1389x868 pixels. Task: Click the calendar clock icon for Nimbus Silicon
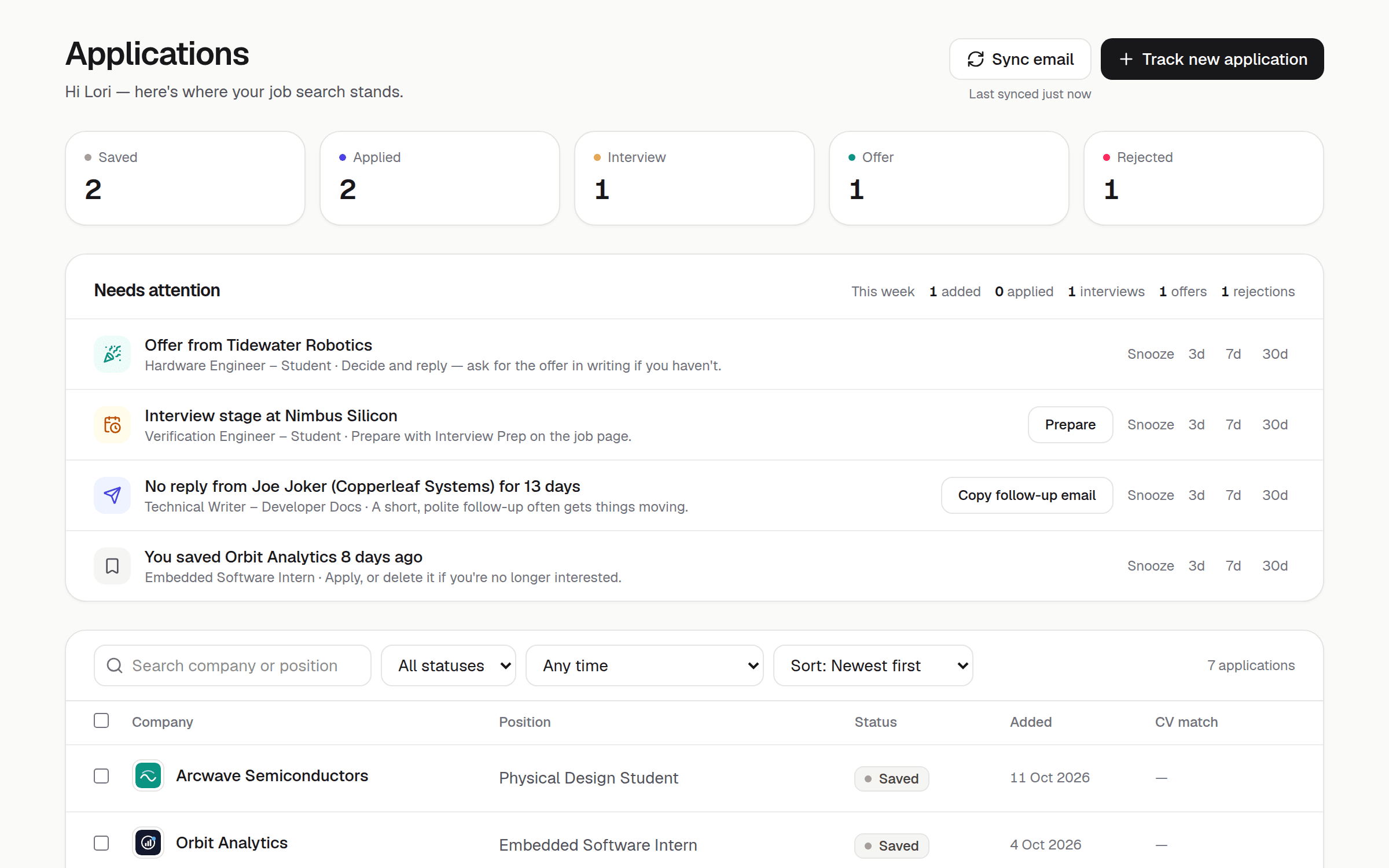112,425
